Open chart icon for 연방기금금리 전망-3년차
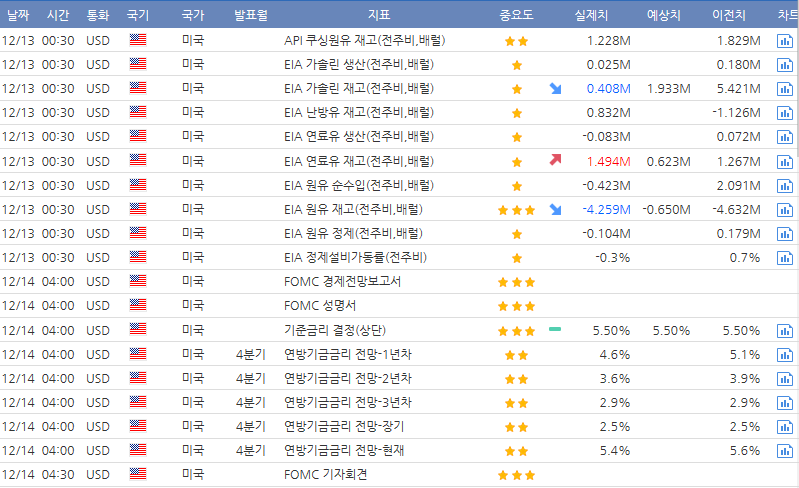 coord(785,402)
